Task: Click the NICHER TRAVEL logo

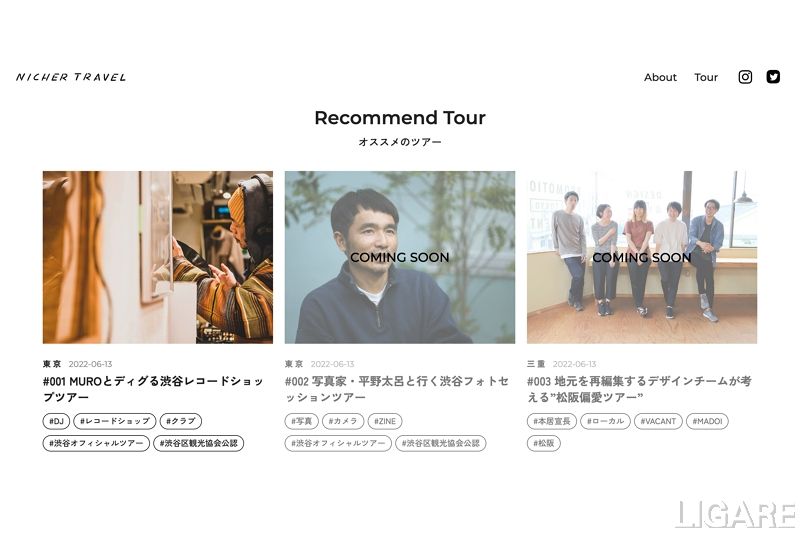Action: [71, 77]
